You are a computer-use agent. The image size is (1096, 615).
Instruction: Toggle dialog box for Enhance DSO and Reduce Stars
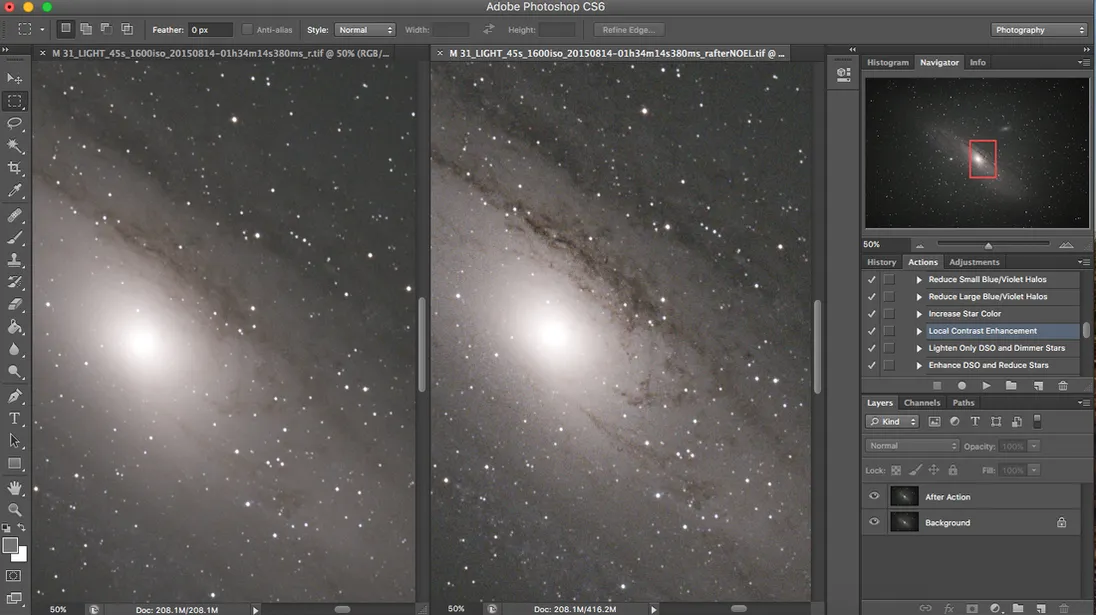[x=889, y=366]
